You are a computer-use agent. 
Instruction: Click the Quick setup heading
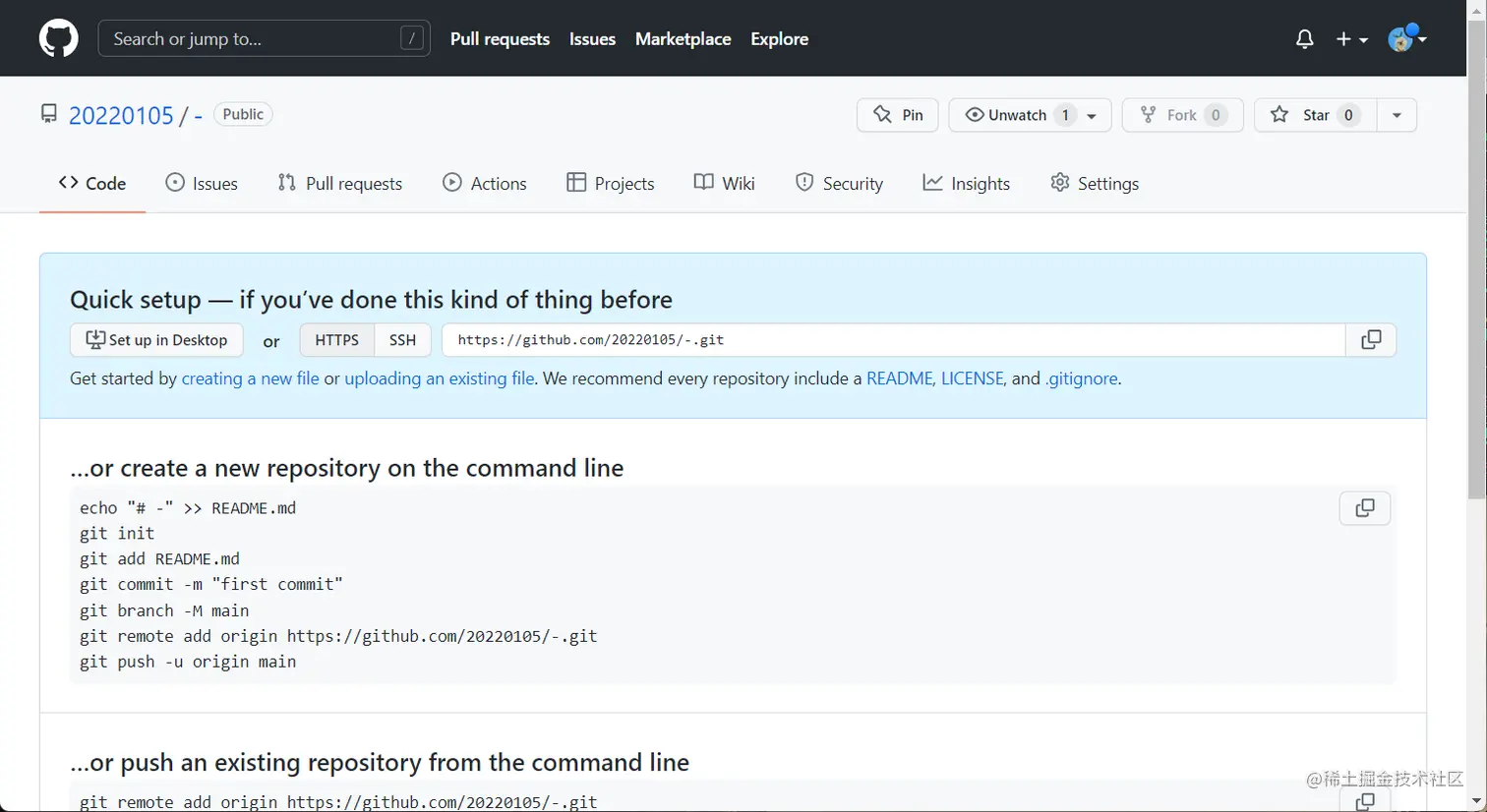(371, 300)
